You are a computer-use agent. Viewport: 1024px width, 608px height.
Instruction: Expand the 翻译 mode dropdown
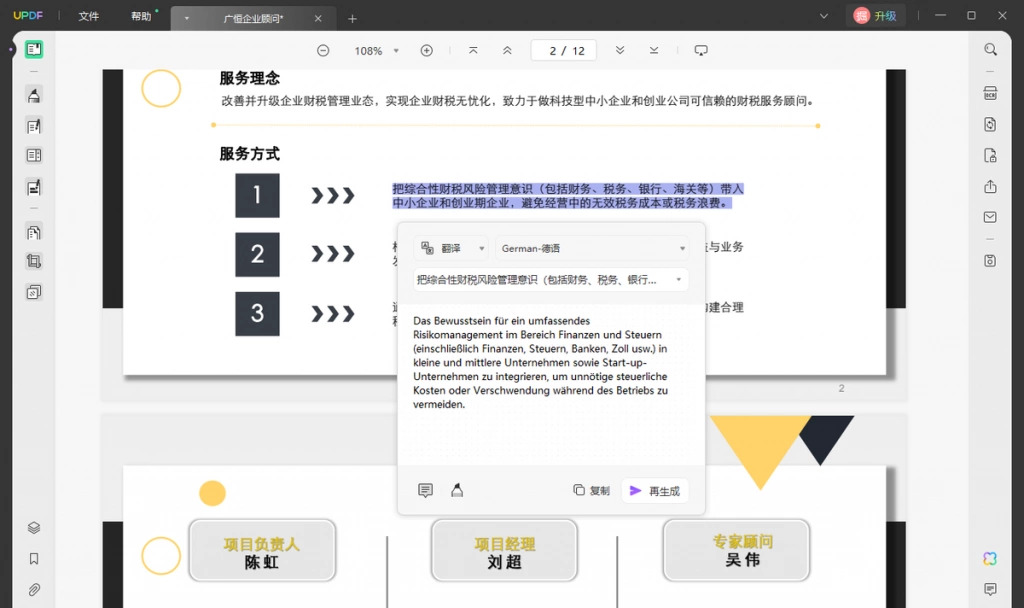coord(451,248)
